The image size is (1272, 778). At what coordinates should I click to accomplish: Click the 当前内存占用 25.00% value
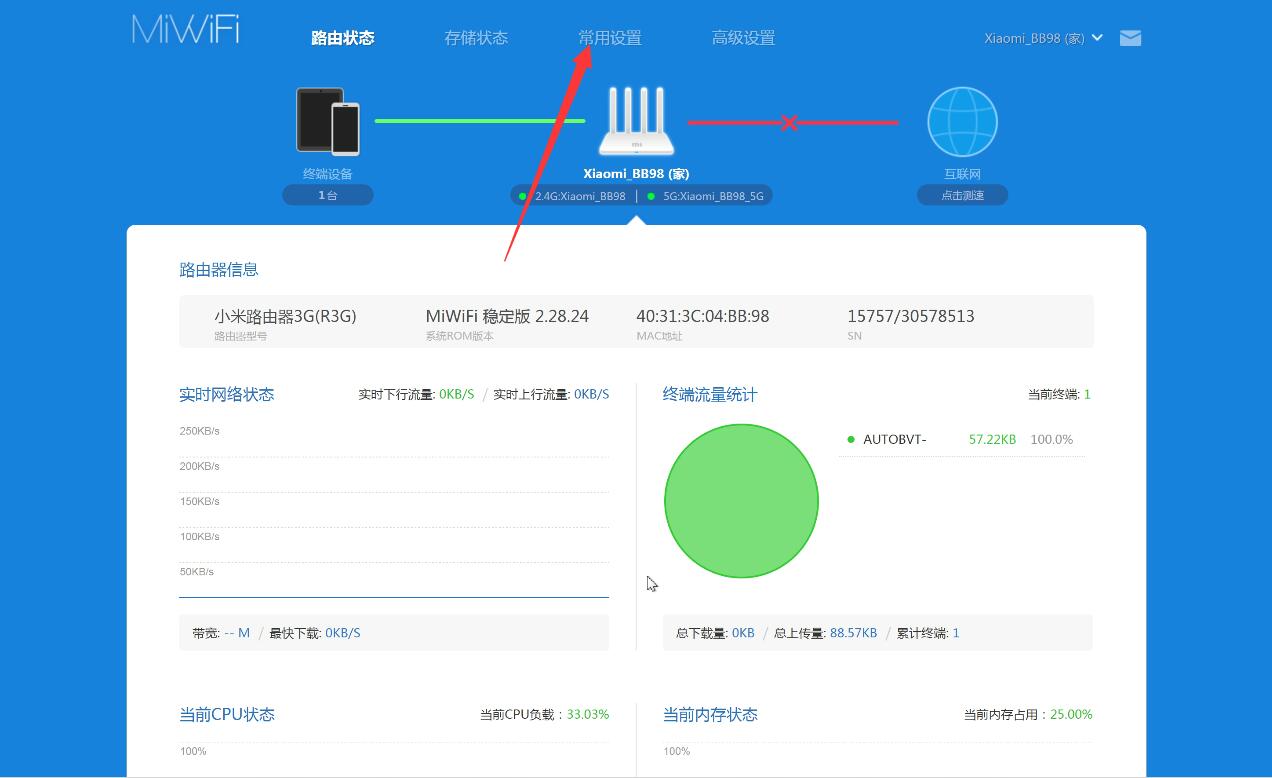pyautogui.click(x=1071, y=714)
